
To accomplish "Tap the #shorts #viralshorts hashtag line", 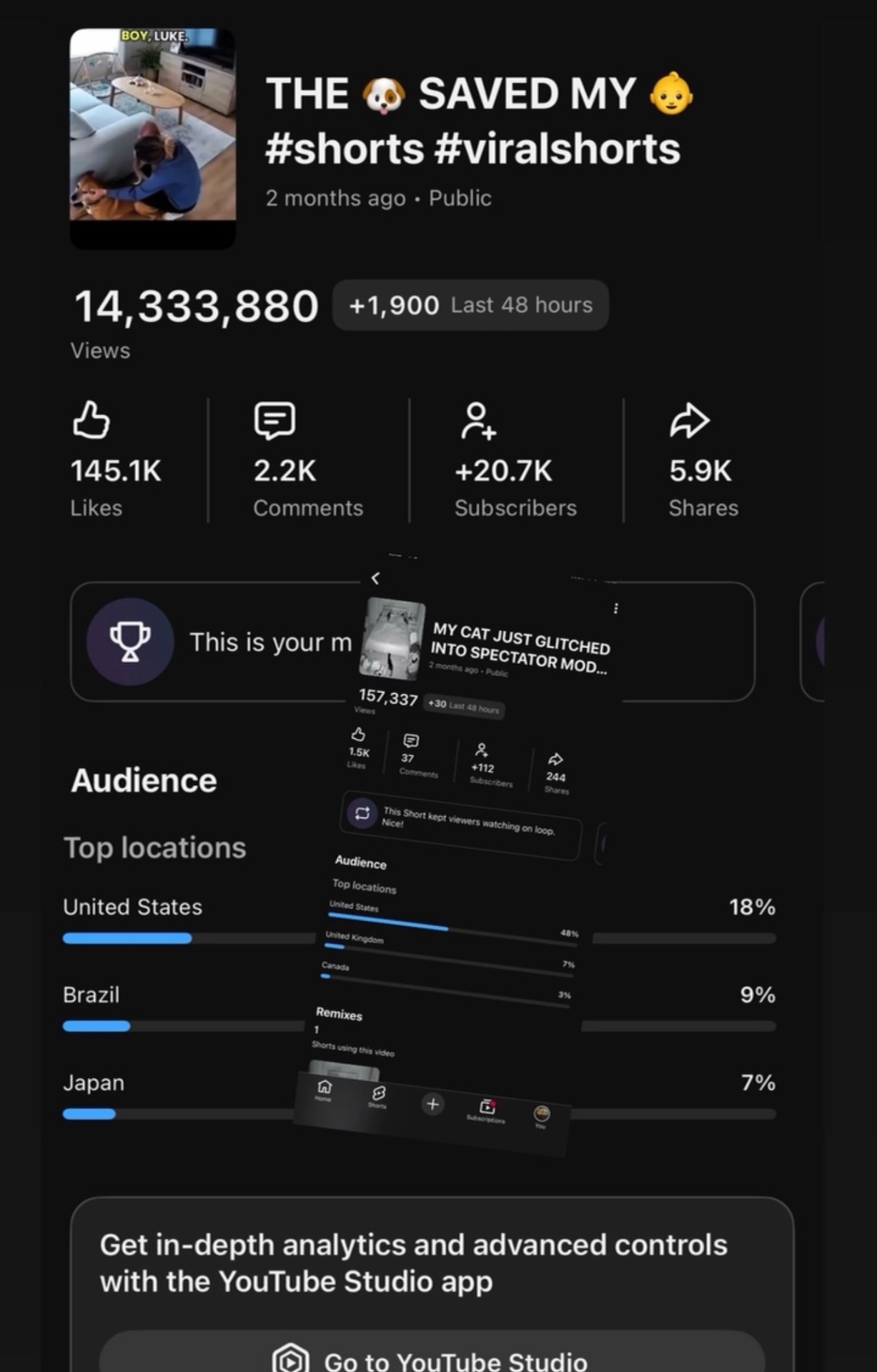I will pos(472,149).
